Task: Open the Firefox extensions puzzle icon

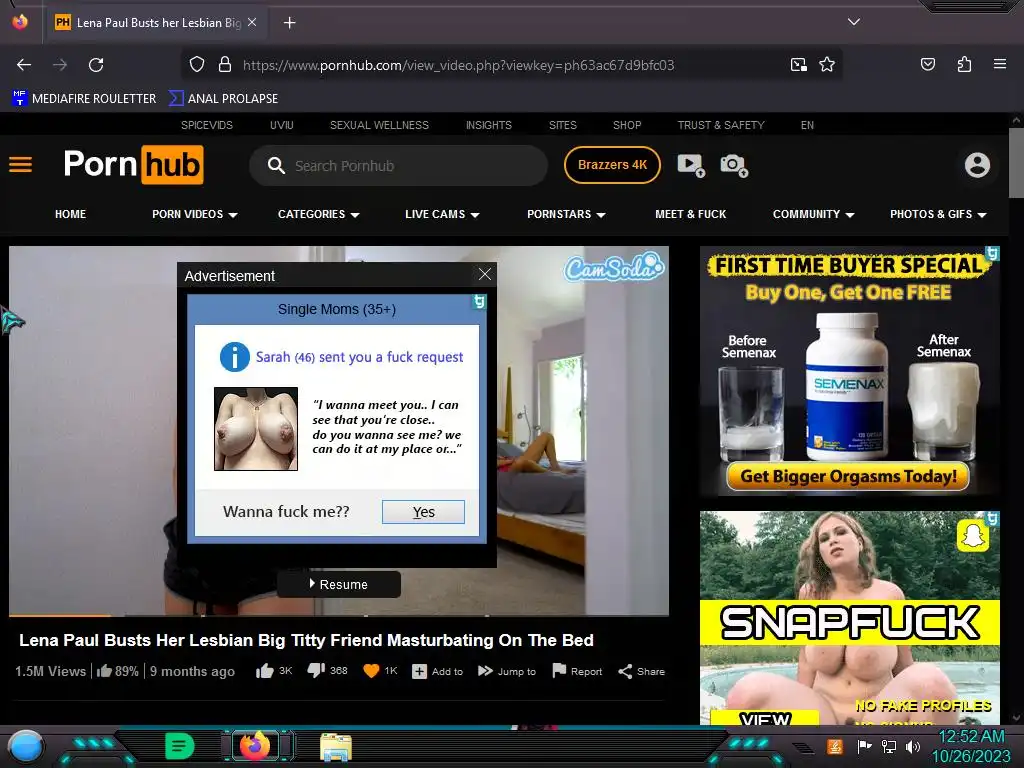Action: pyautogui.click(x=964, y=64)
